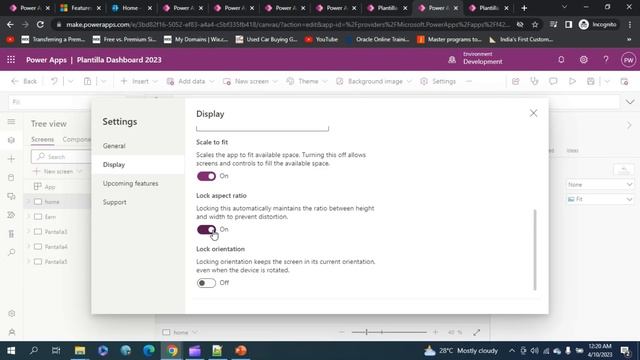Open the Insert menu
This screenshot has height=360, width=640.
tap(139, 81)
